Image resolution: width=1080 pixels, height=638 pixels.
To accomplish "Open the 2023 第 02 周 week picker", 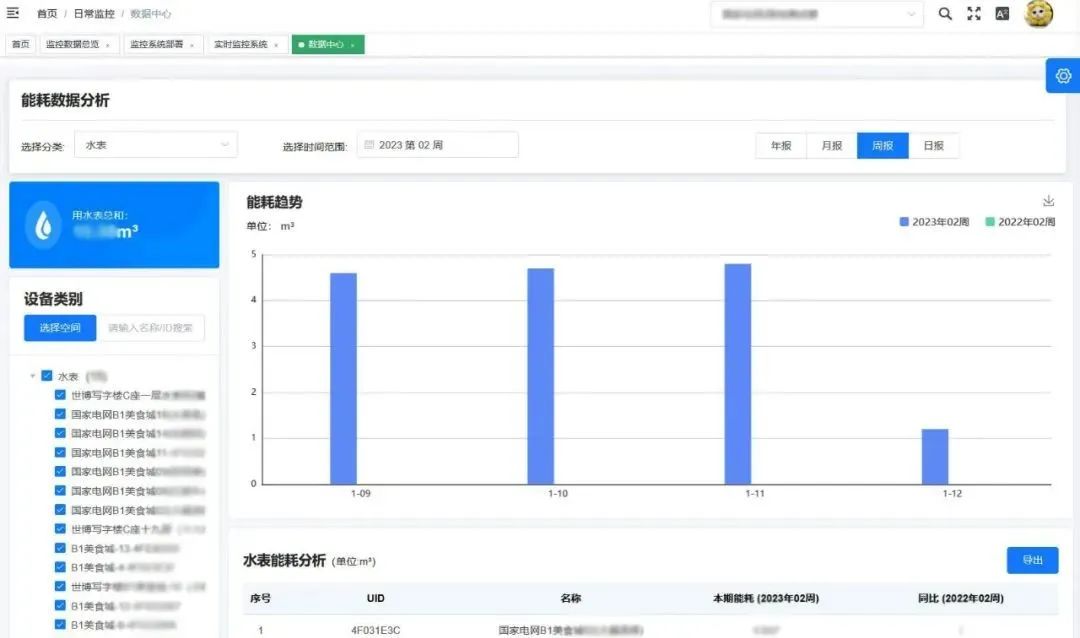I will [x=437, y=145].
